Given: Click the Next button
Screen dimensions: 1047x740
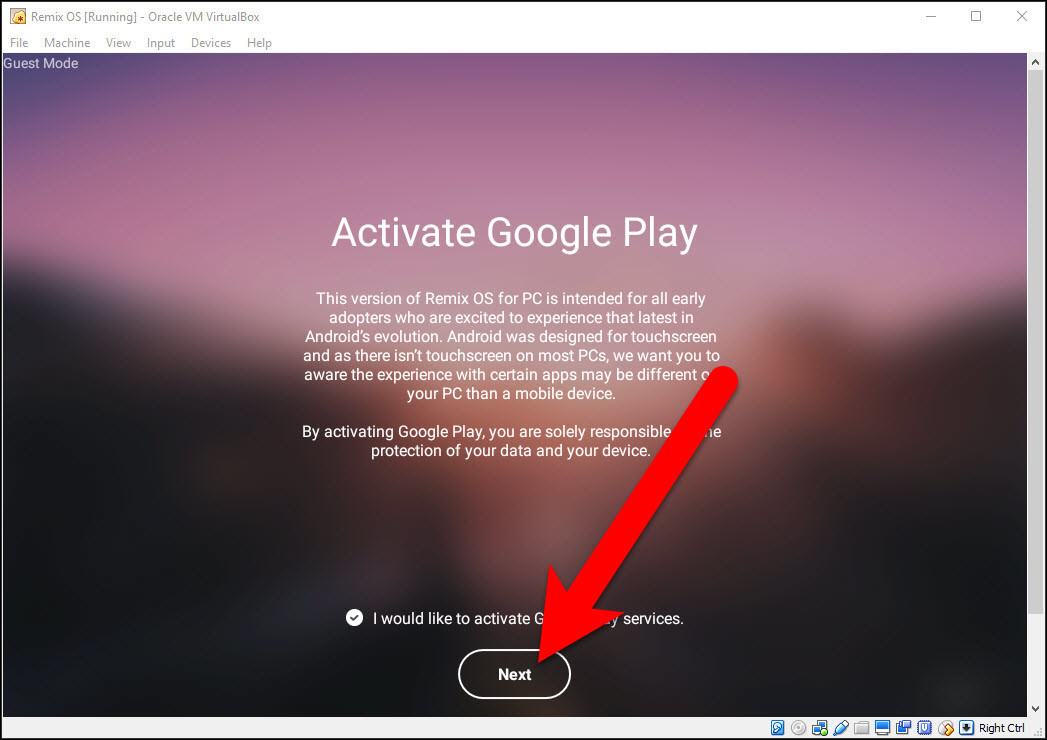Looking at the screenshot, I should click(x=514, y=674).
